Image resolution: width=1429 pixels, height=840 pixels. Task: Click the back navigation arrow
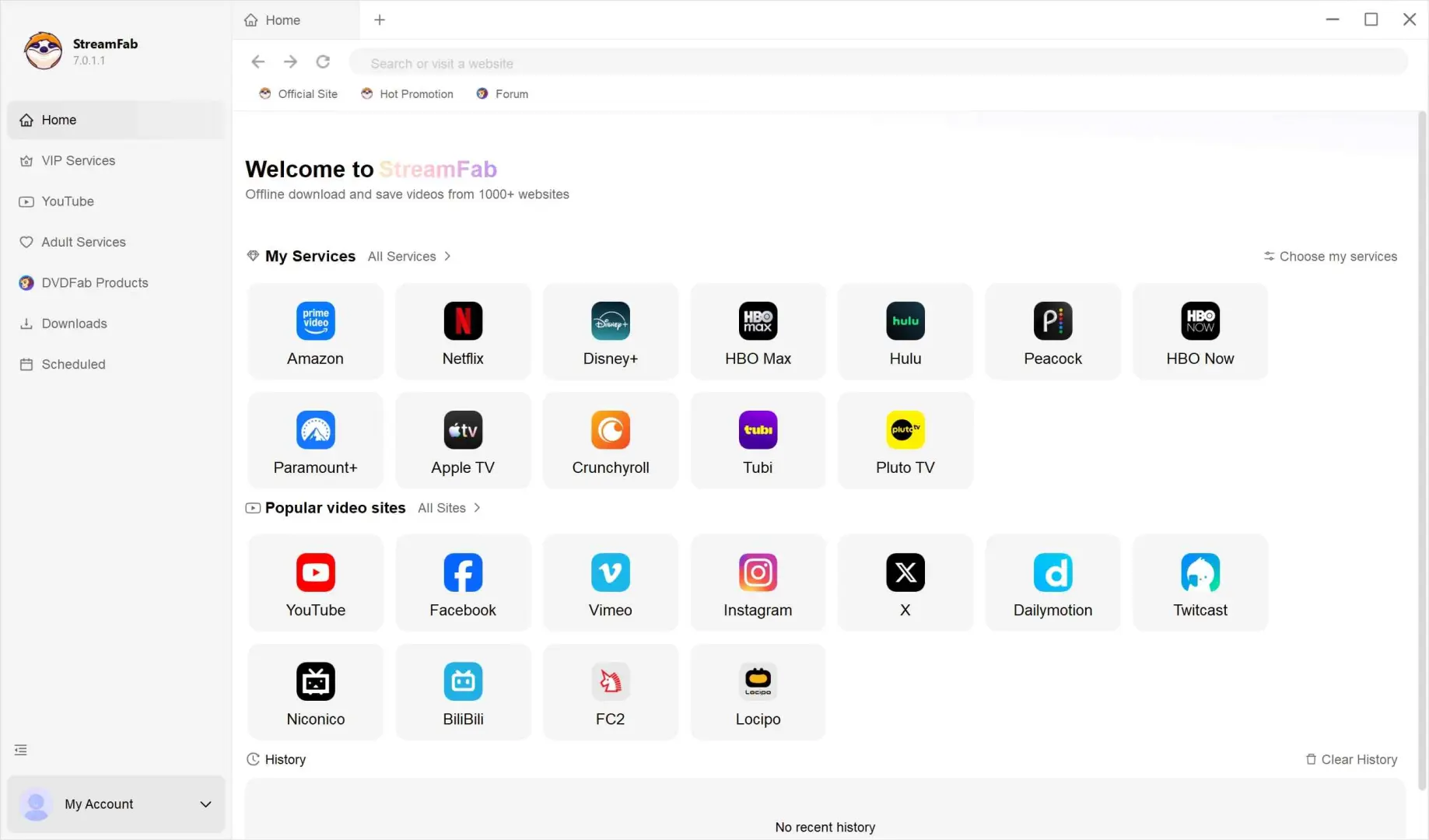[x=258, y=62]
